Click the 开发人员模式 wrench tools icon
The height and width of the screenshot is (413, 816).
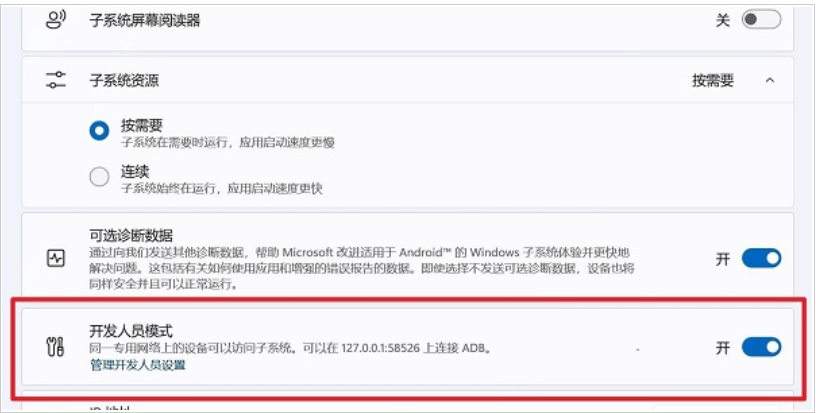tap(56, 347)
